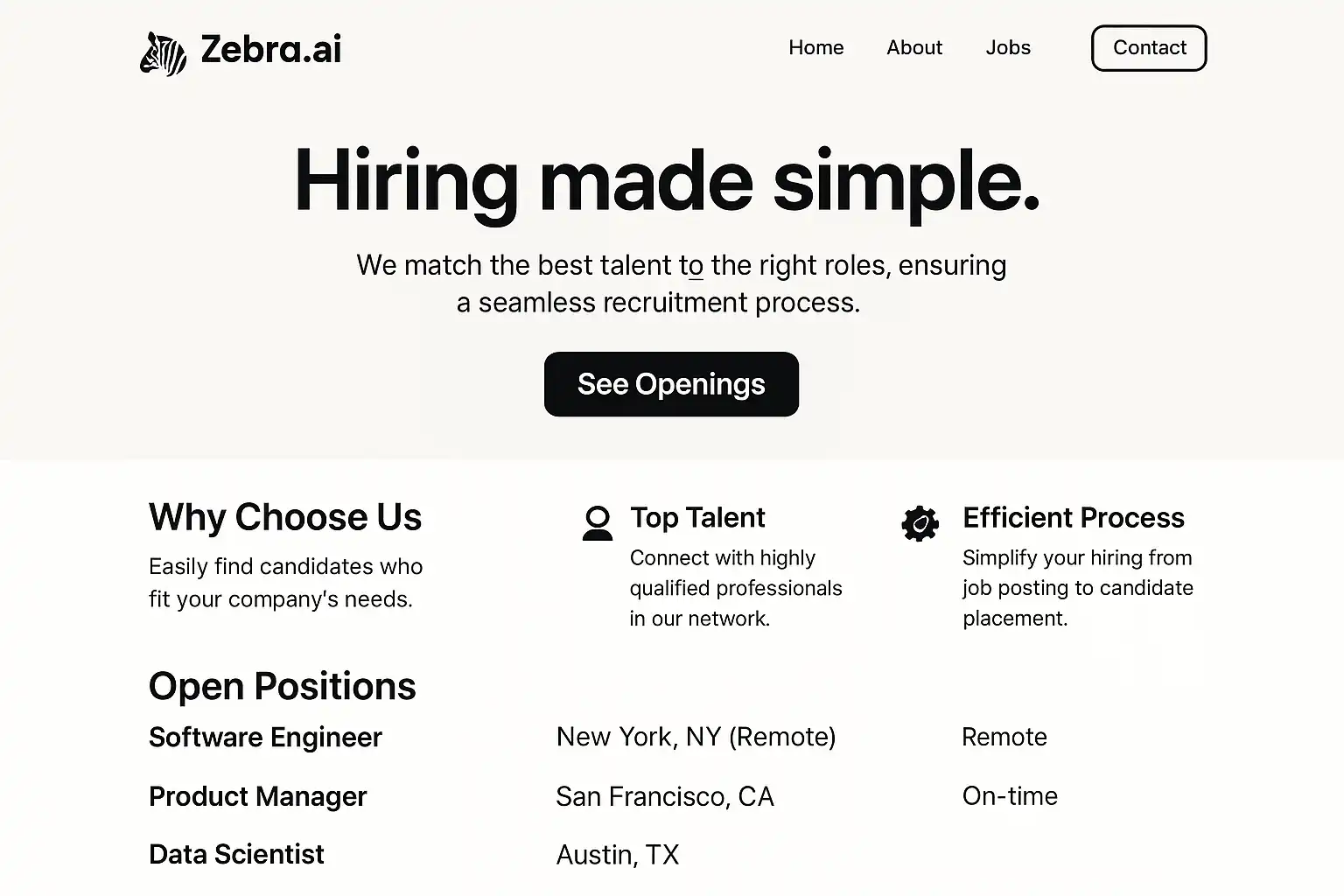1344x896 pixels.
Task: Click New York, NY (Remote) location
Action: tap(696, 737)
